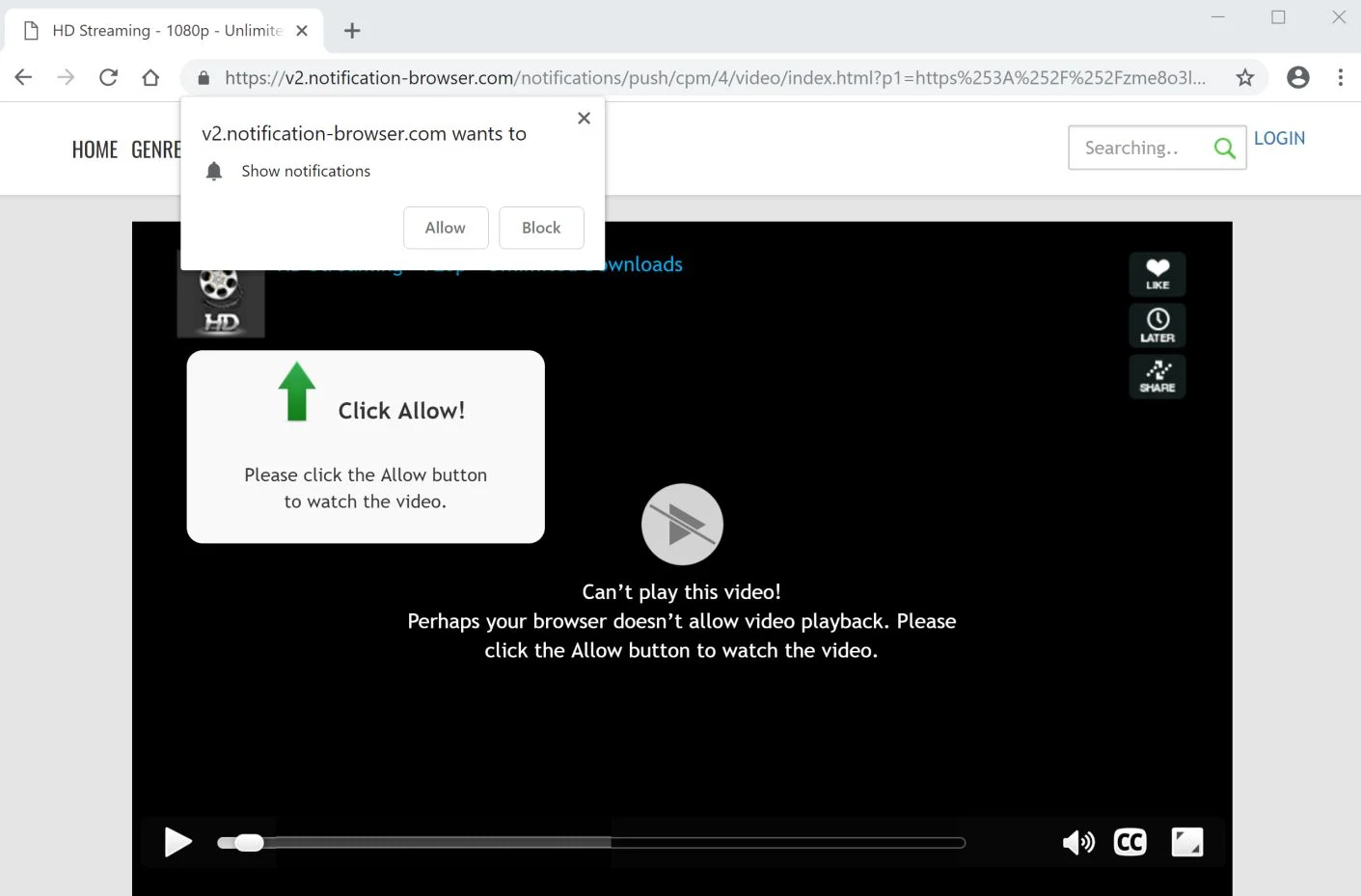Minimize the browser window
The image size is (1361, 896).
pyautogui.click(x=1218, y=16)
